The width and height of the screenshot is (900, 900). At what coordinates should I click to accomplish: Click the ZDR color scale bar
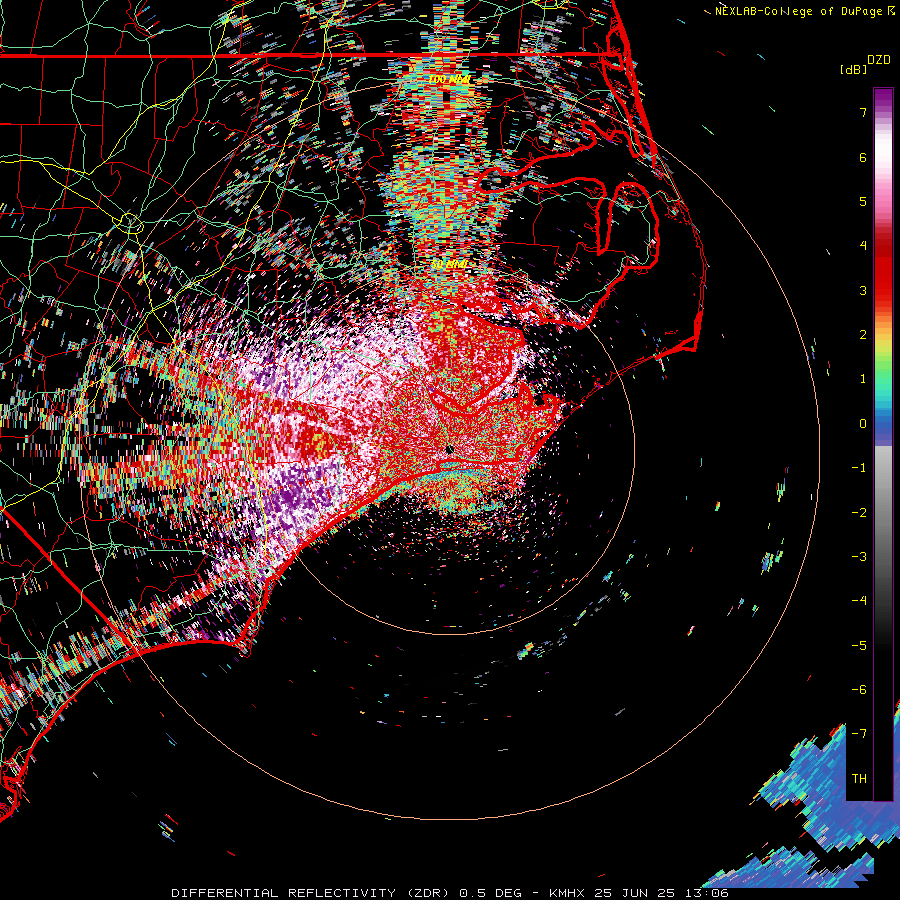[883, 444]
